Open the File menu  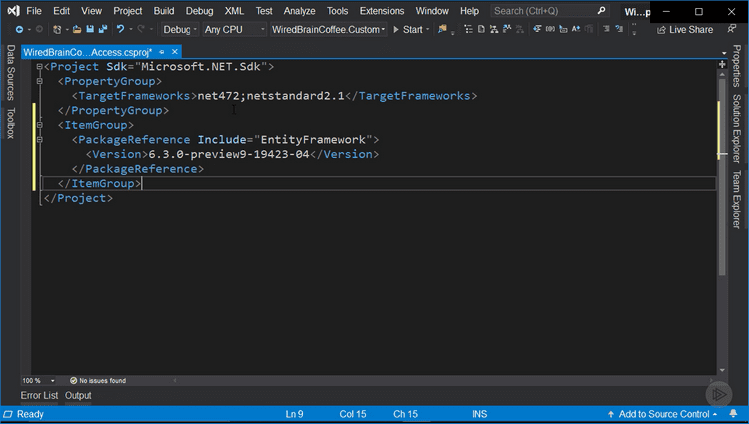(x=33, y=11)
